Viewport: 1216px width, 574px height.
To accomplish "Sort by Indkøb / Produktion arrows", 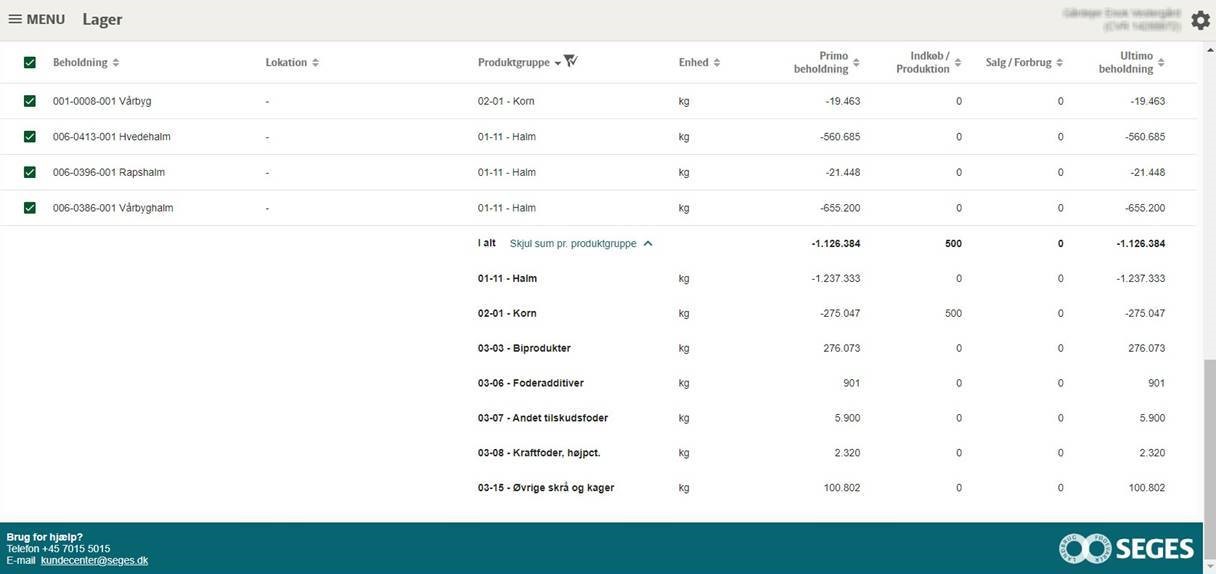I will [958, 62].
